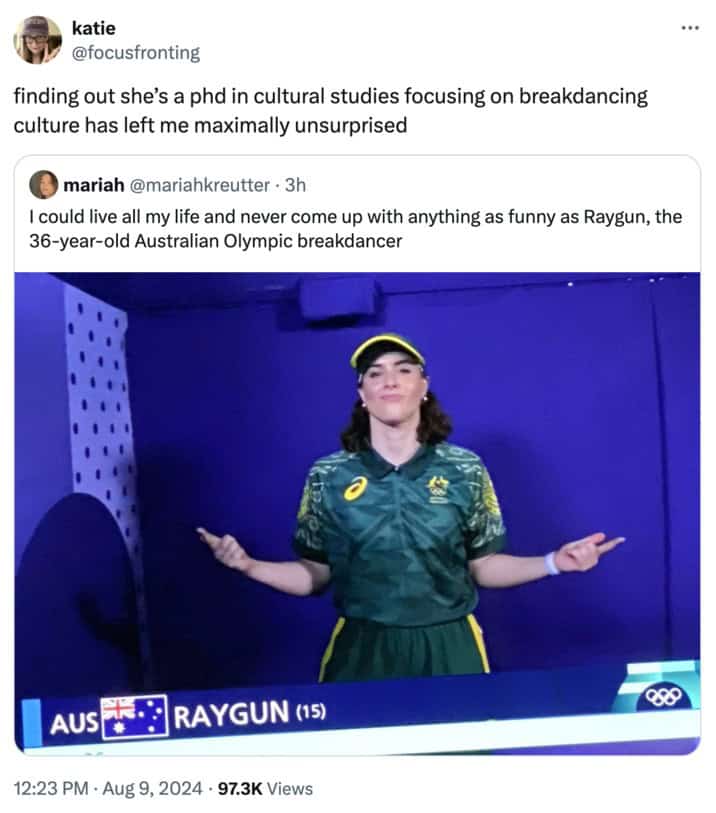Viewport: 716px width, 813px height.
Task: Select the @mariahkreutter handle
Action: (199, 185)
